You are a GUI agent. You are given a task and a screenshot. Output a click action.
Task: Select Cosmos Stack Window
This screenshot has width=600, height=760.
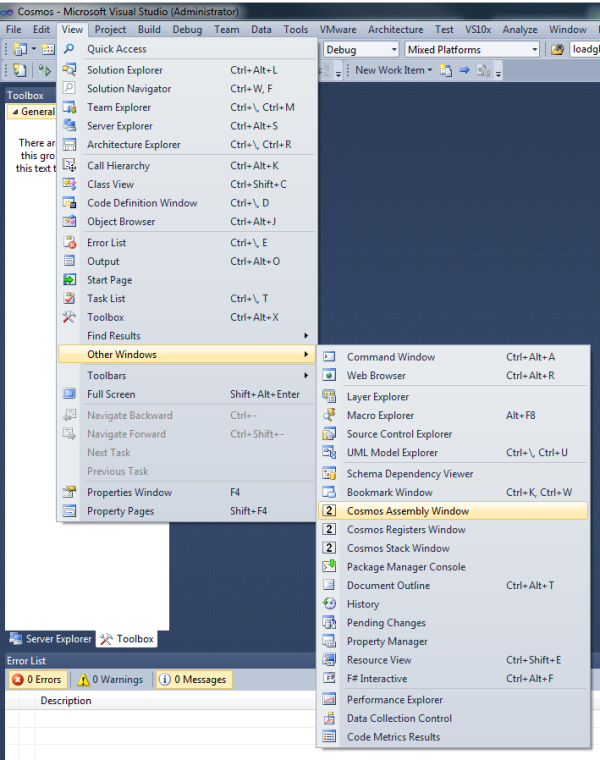(x=453, y=548)
